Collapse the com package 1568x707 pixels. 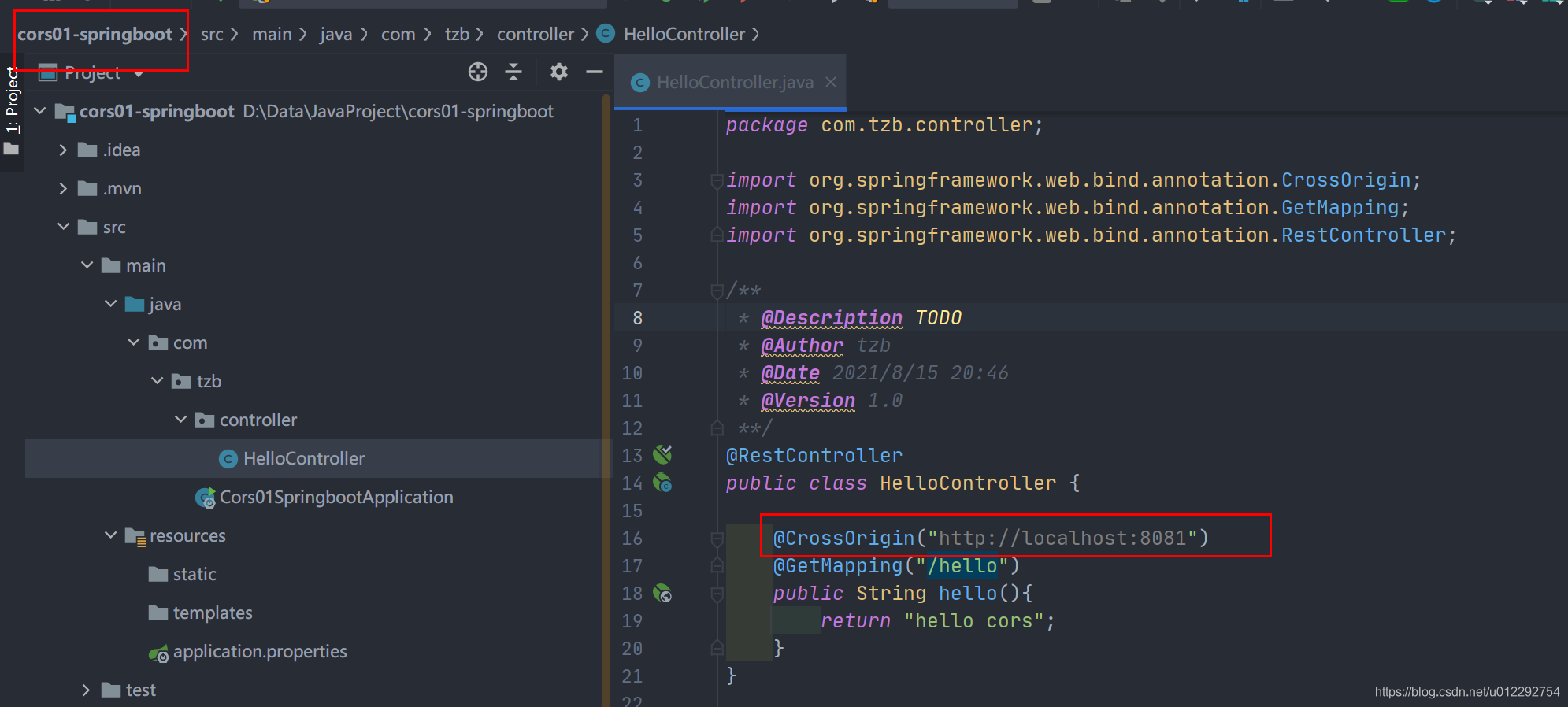134,342
